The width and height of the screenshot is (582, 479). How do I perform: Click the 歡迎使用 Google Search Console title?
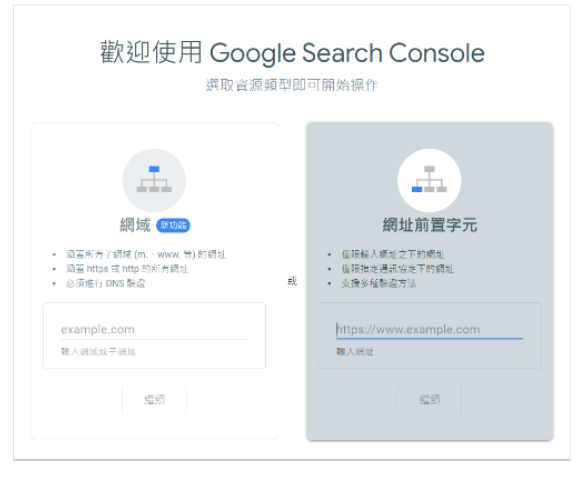click(x=292, y=52)
